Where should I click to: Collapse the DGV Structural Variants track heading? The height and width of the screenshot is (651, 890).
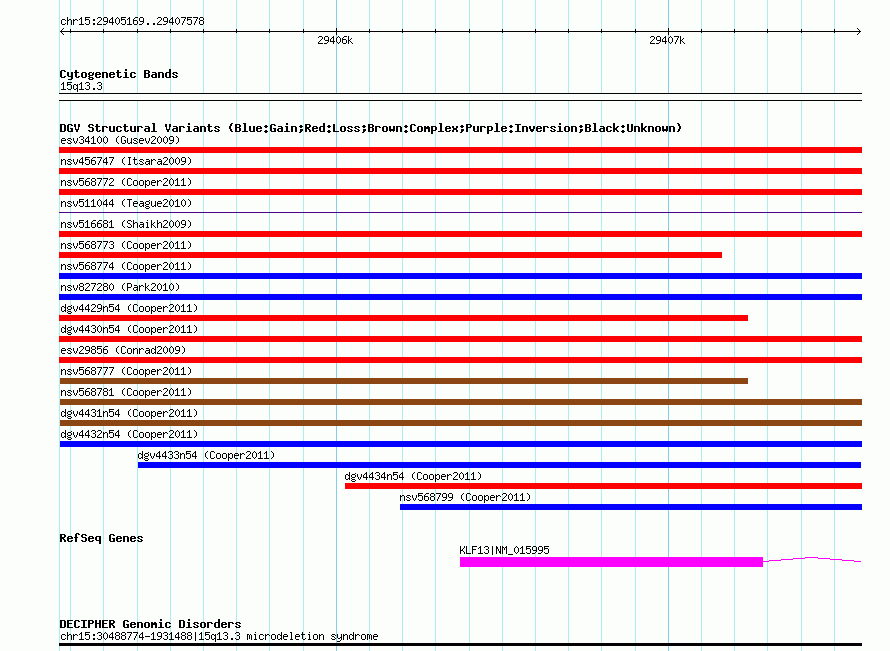tap(371, 128)
